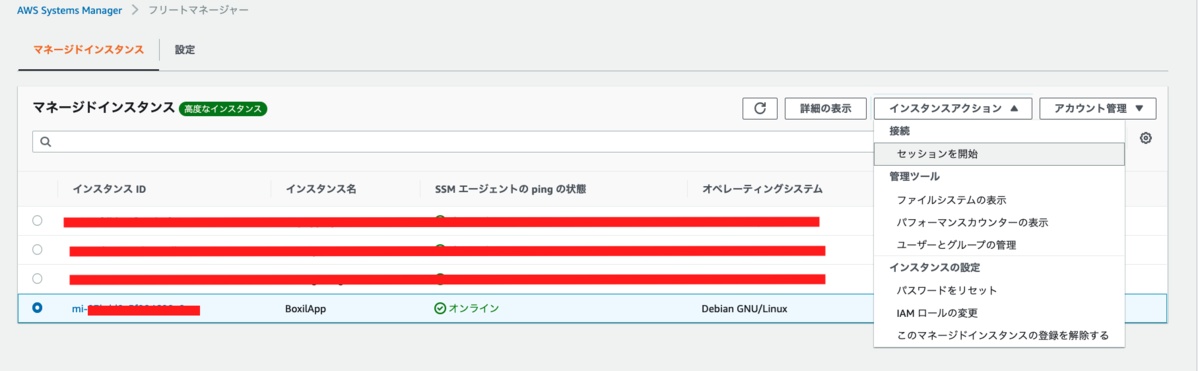This screenshot has height=371, width=1200.
Task: Select the BoxilApp instance radio button
Action: [37, 308]
